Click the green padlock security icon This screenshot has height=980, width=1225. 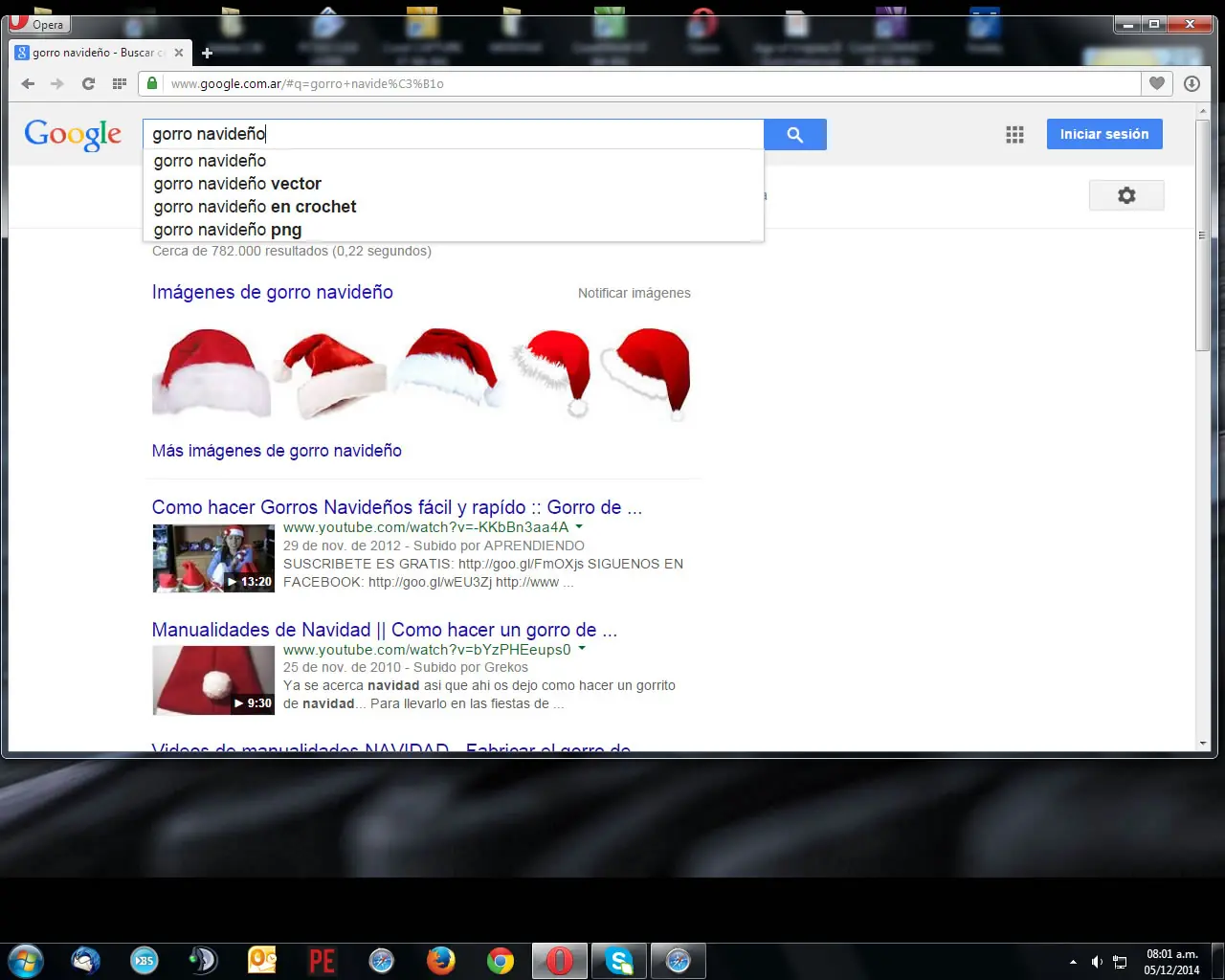151,83
